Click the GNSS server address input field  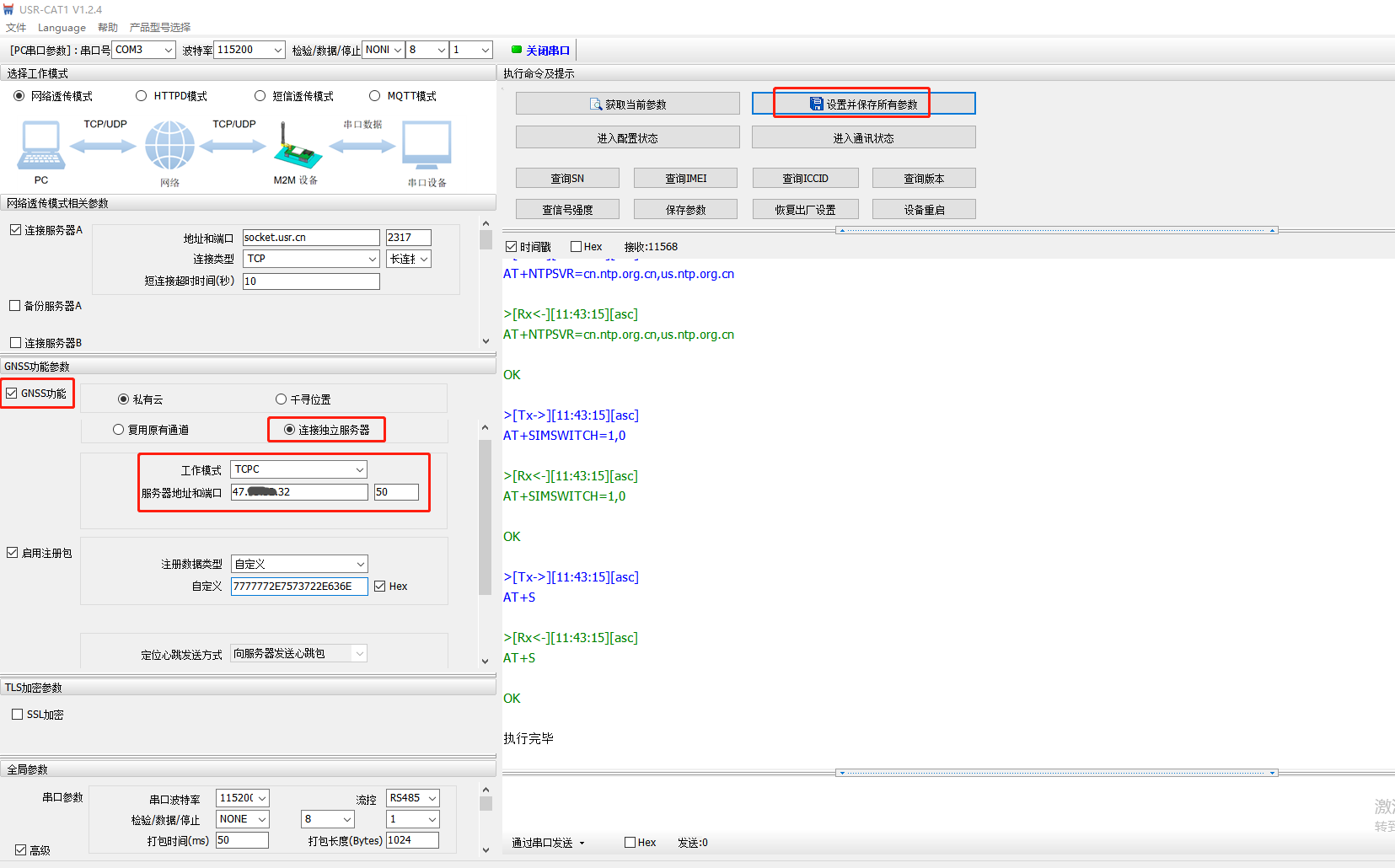click(299, 492)
